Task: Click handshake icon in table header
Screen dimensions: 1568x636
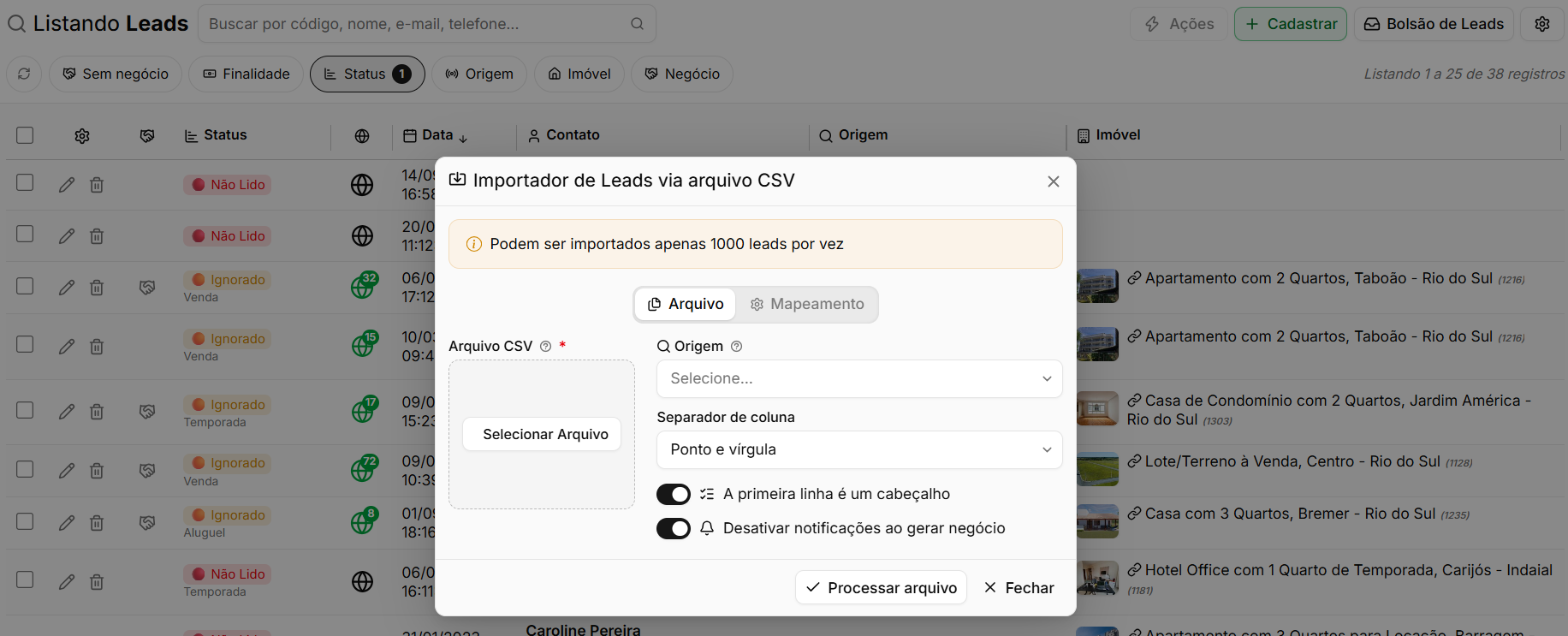Action: click(x=147, y=135)
